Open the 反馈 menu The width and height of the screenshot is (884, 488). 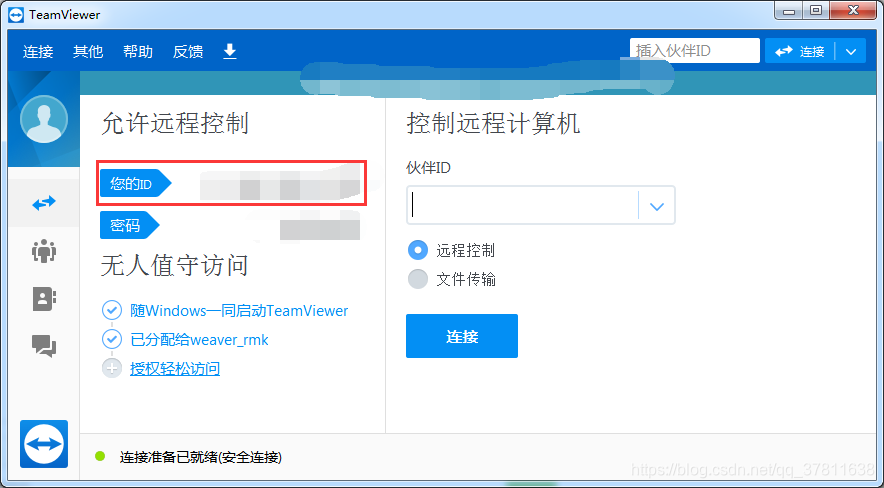(x=188, y=52)
